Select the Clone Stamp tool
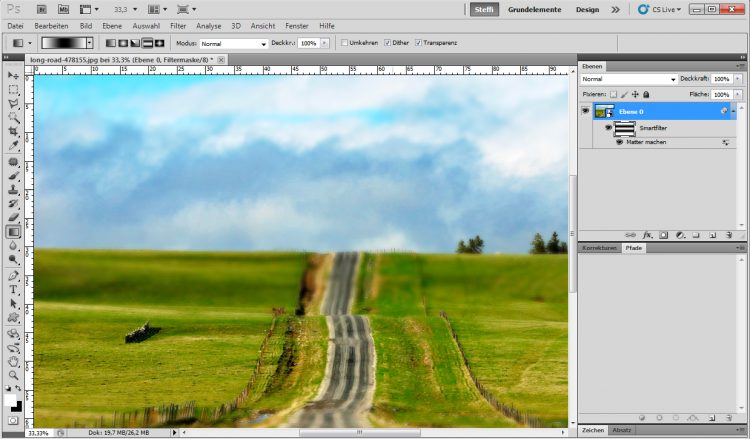 [13, 189]
